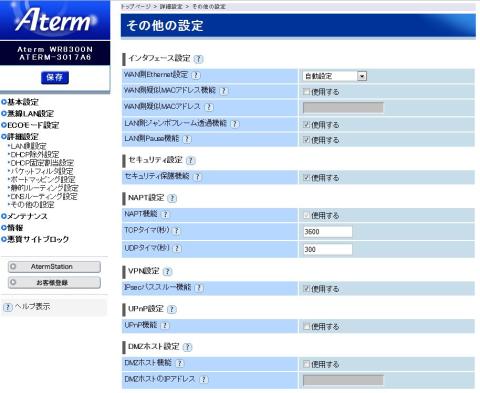The image size is (480, 393).
Task: Open AtermStation button
Action: 54,267
